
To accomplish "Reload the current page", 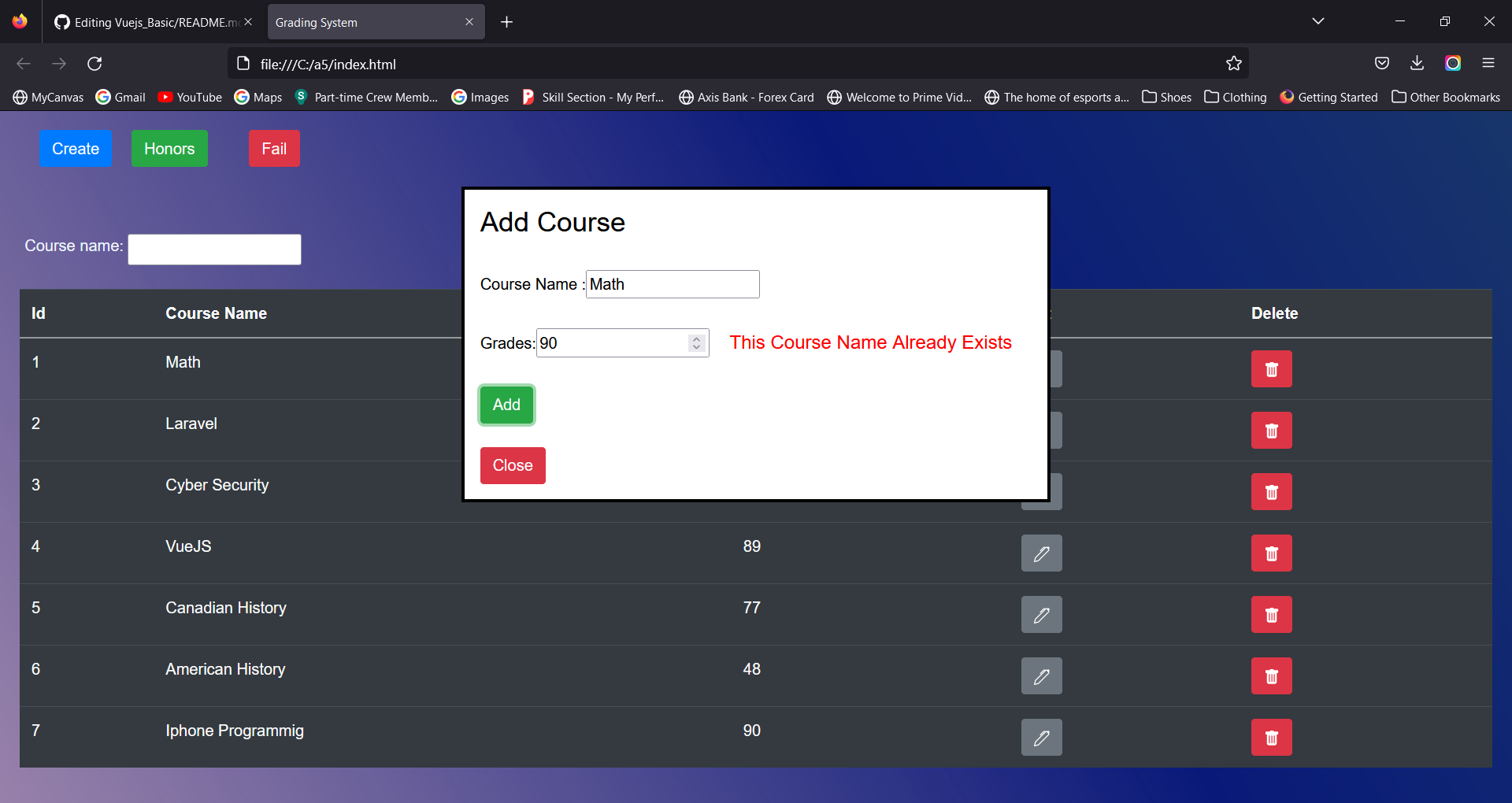I will [x=94, y=64].
